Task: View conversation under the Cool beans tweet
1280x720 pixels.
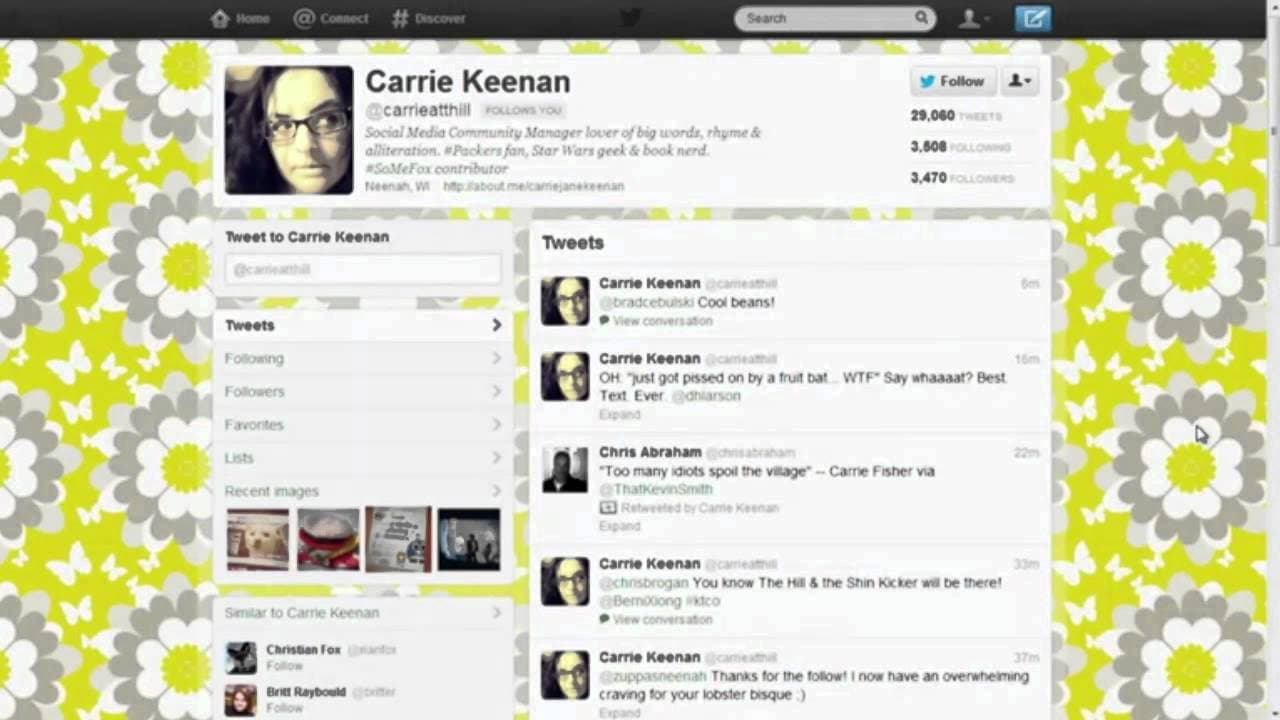Action: (663, 321)
